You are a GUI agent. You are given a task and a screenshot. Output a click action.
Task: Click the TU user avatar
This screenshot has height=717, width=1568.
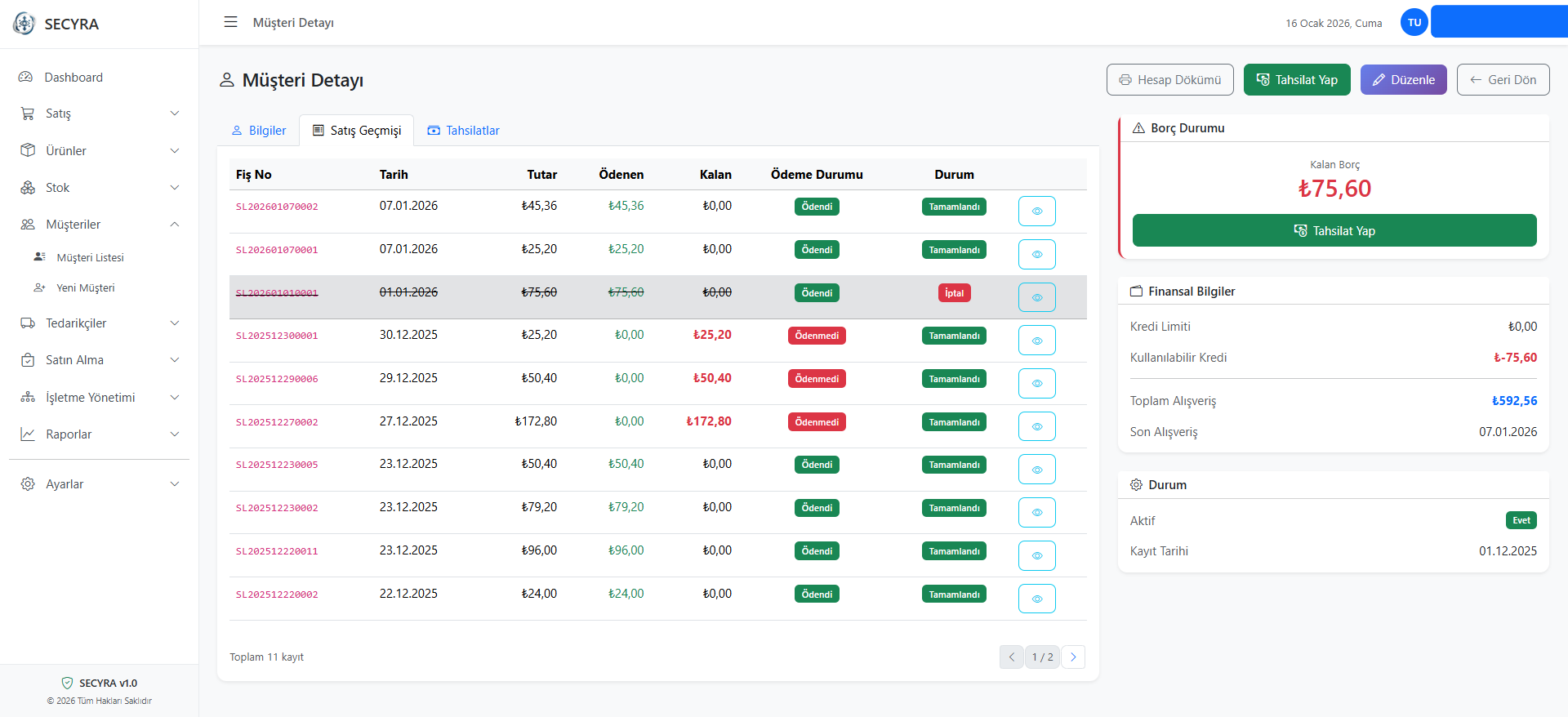(x=1414, y=23)
